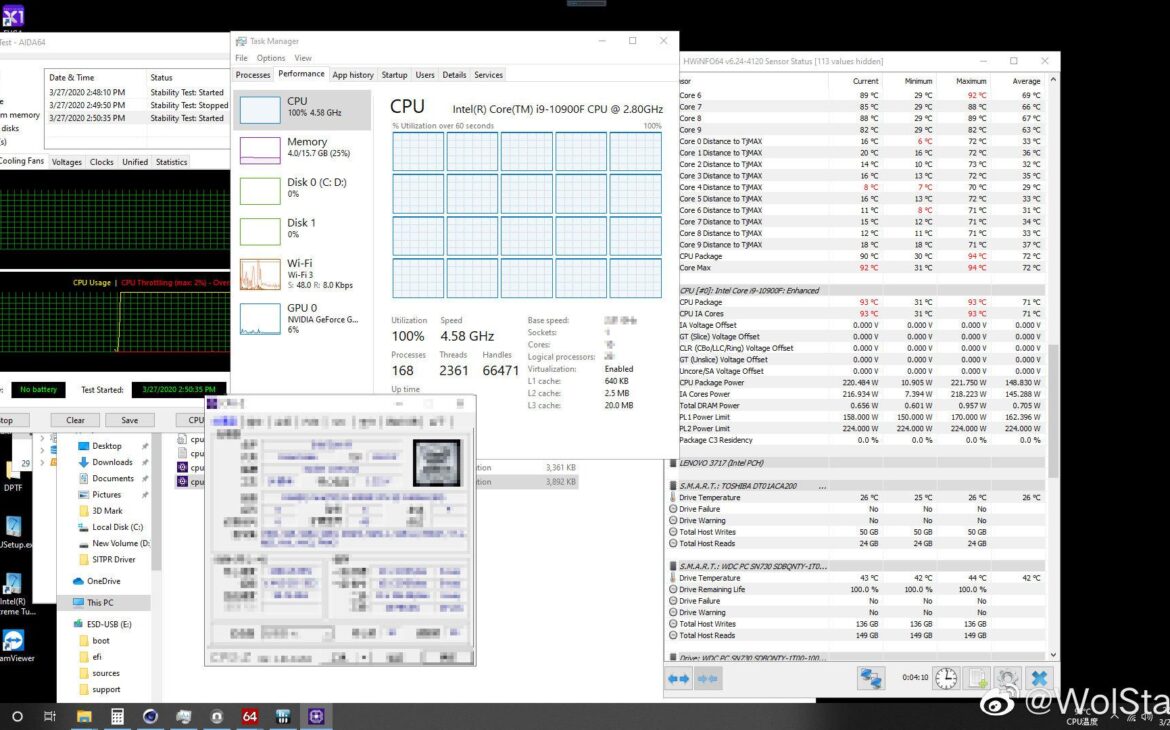Open File Explorer from the taskbar
This screenshot has height=730, width=1170.
tap(84, 716)
